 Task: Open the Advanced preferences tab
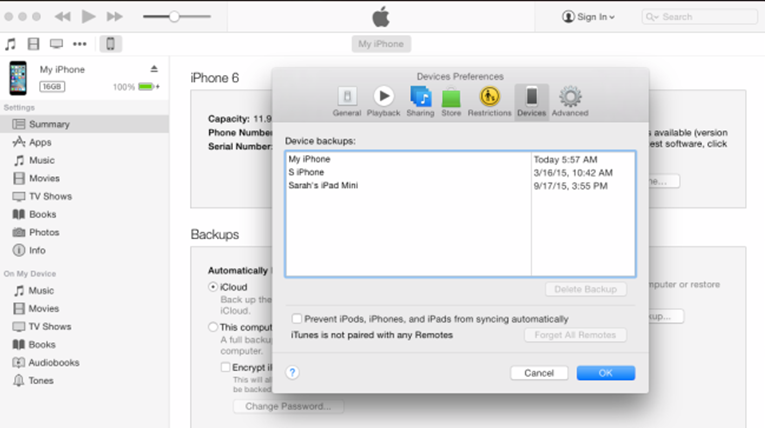(570, 102)
